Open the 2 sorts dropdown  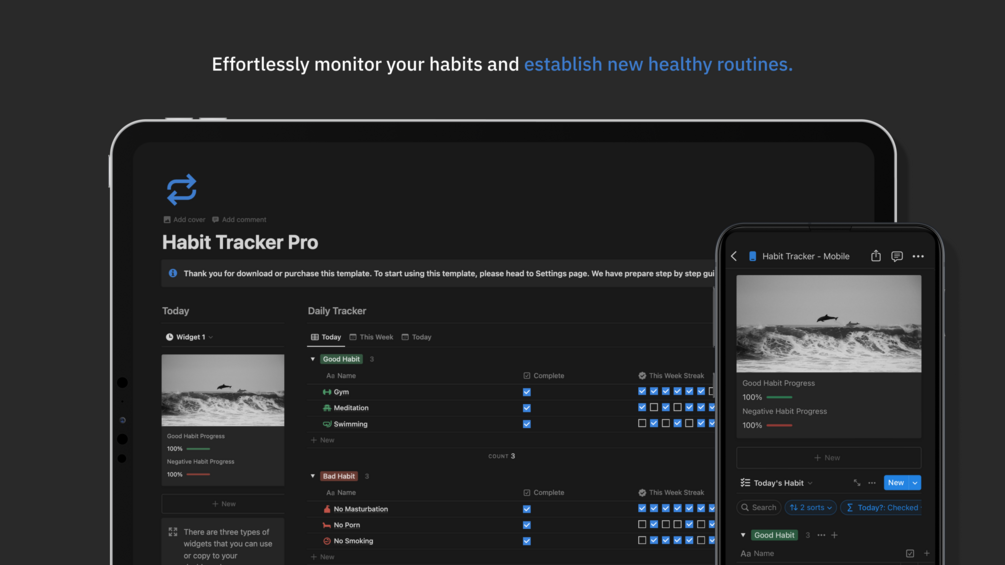click(811, 507)
